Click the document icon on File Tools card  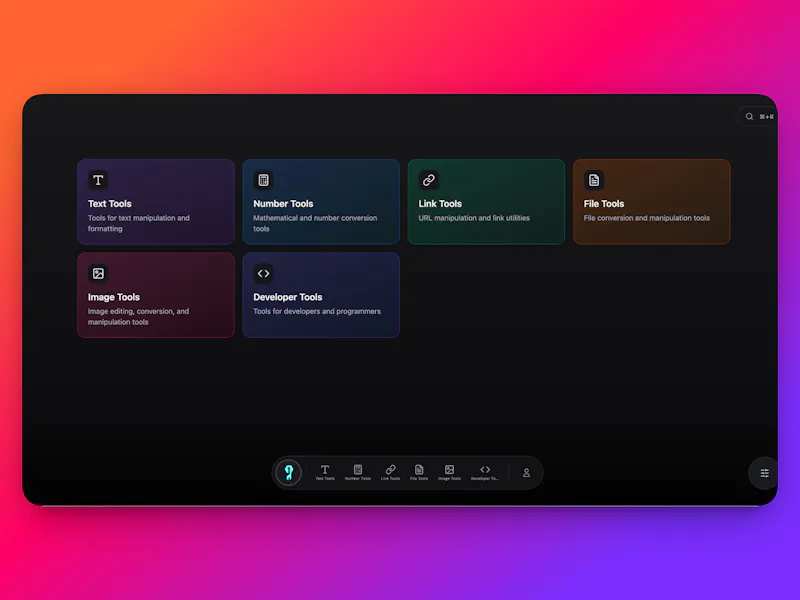(594, 180)
